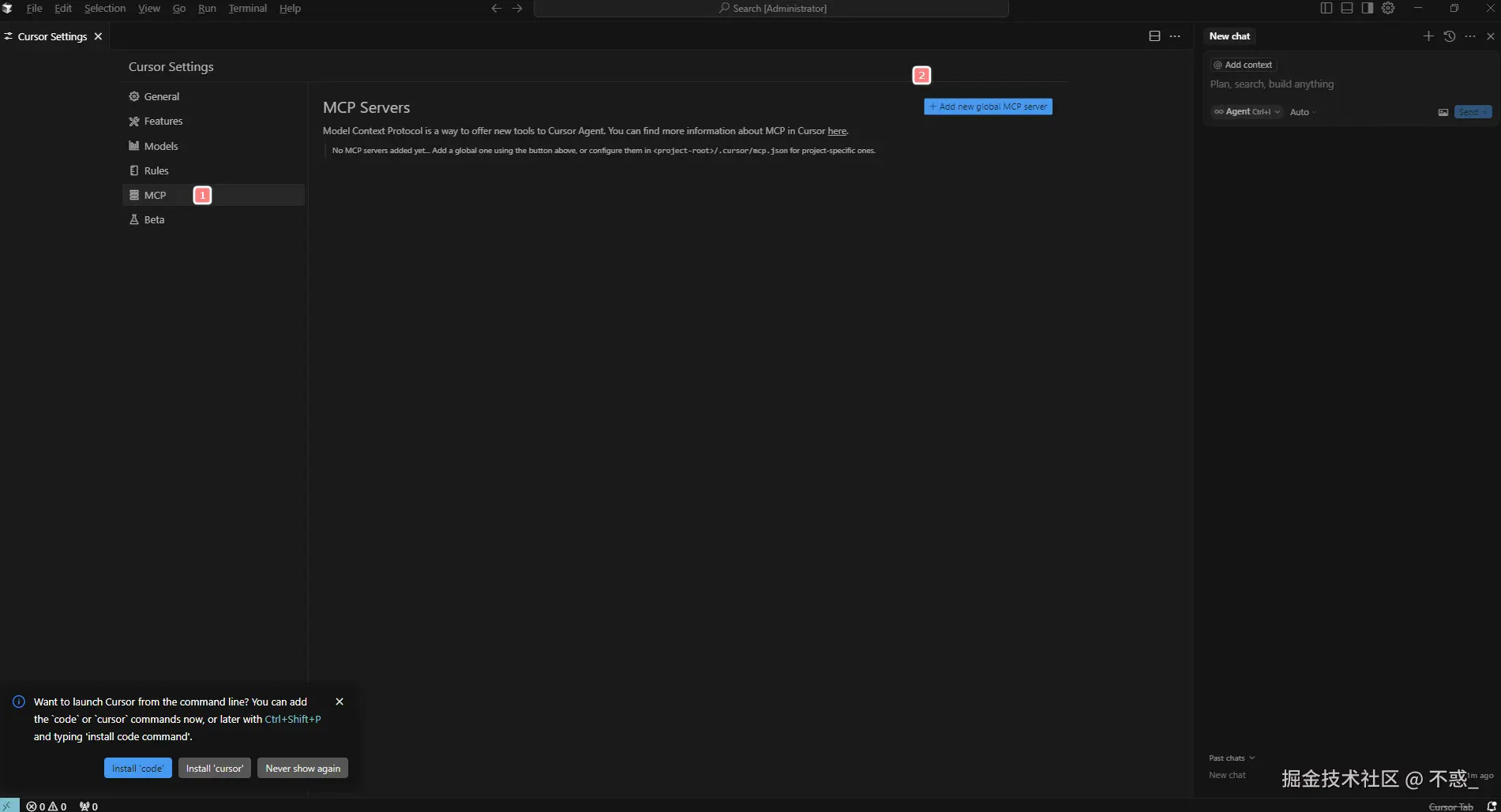Image resolution: width=1501 pixels, height=812 pixels.
Task: Show chat history clock icon
Action: pyautogui.click(x=1450, y=36)
